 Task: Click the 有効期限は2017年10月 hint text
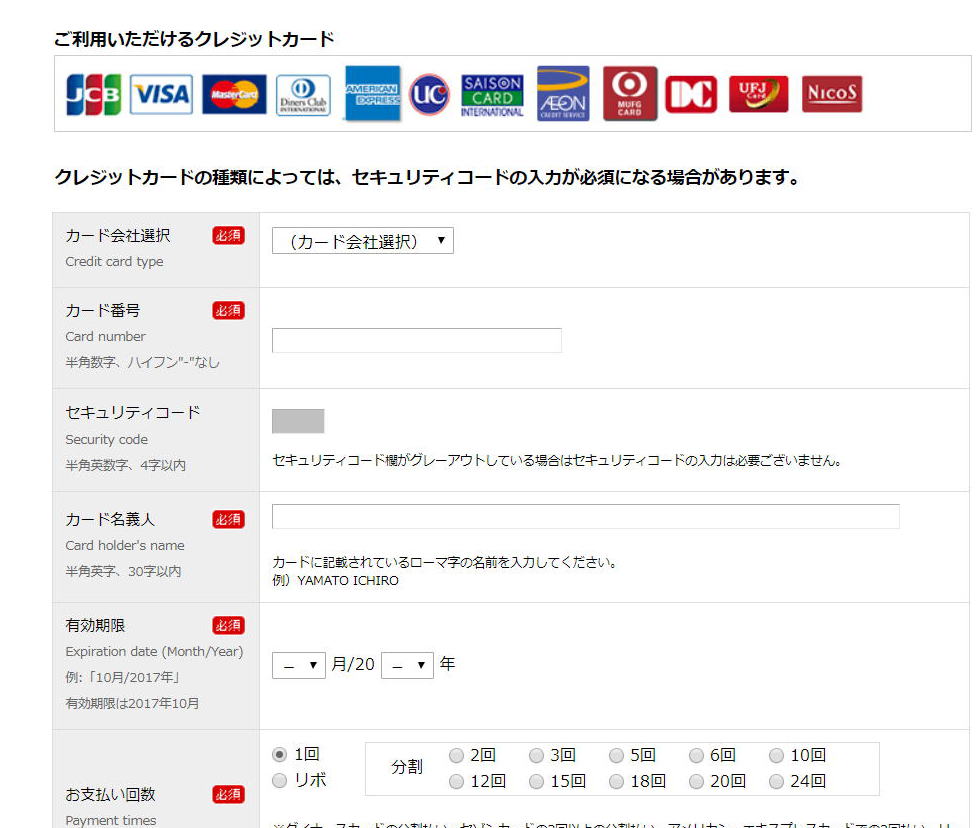133,703
